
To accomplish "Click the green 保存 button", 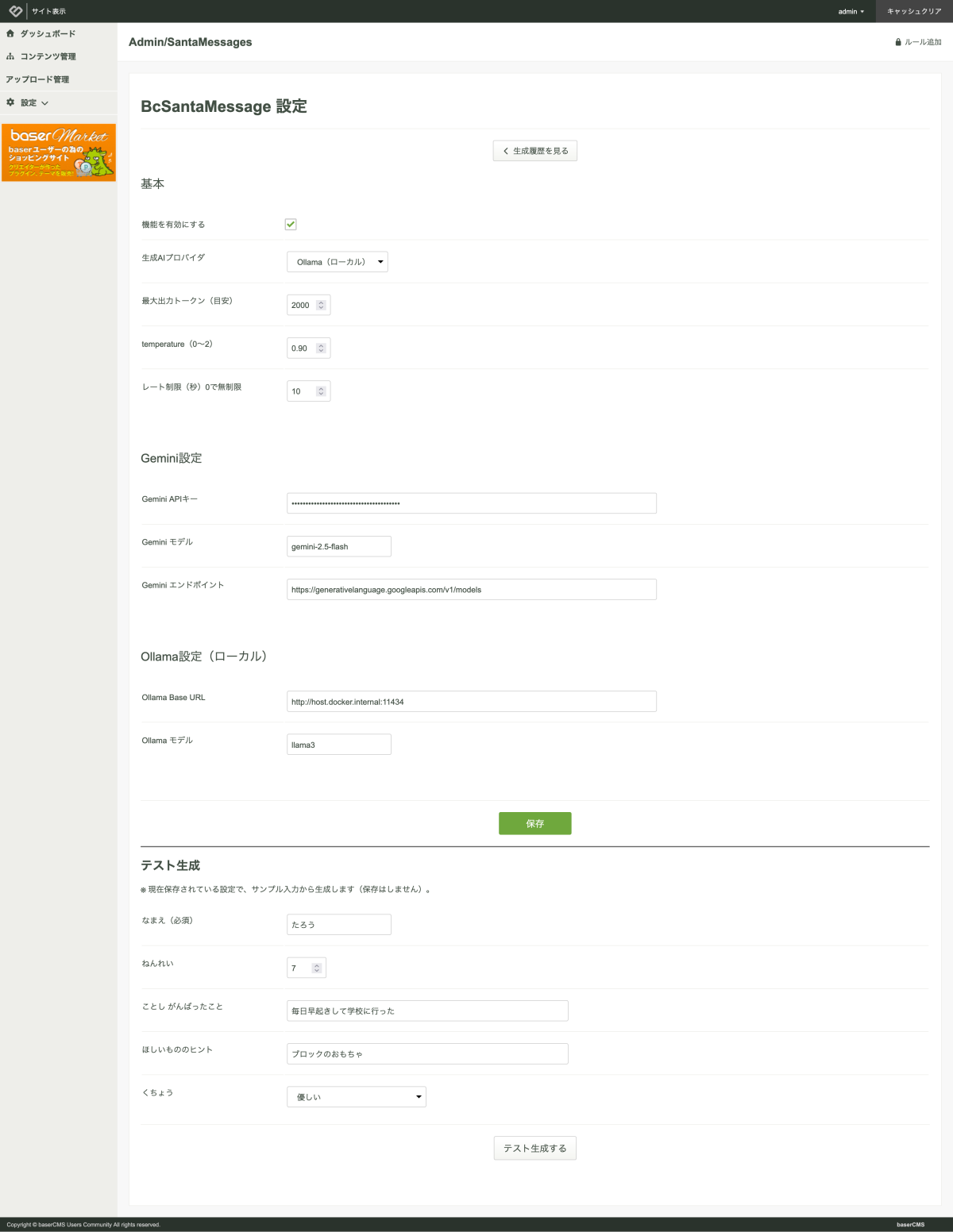I will coord(534,823).
